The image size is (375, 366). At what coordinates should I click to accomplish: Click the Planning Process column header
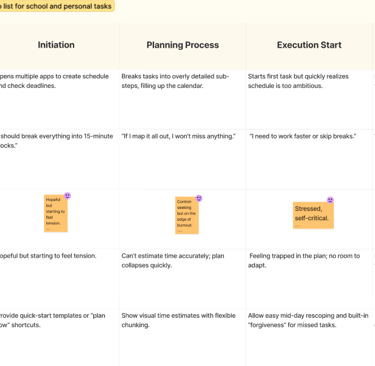coord(183,45)
